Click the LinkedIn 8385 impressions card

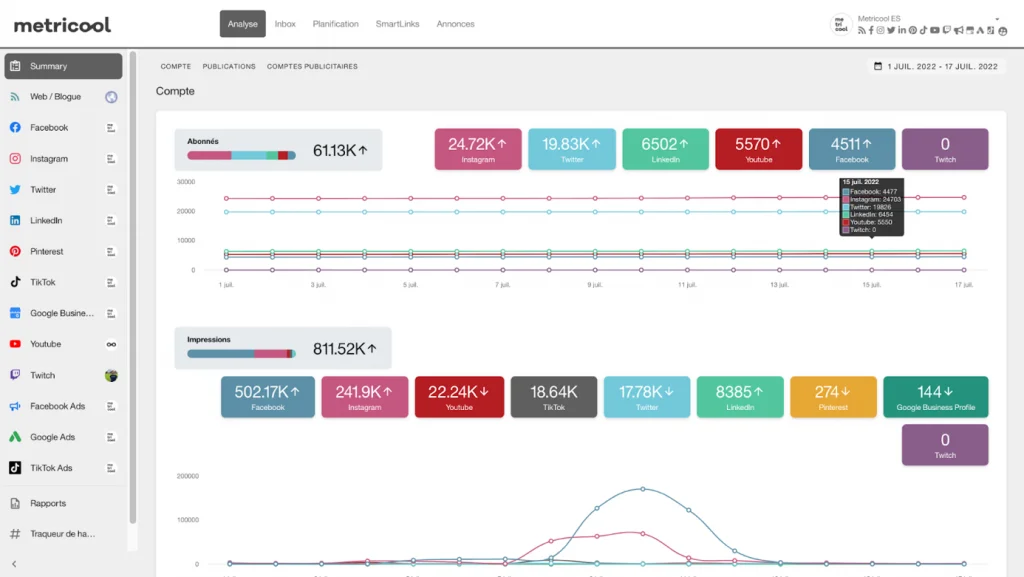pyautogui.click(x=740, y=397)
